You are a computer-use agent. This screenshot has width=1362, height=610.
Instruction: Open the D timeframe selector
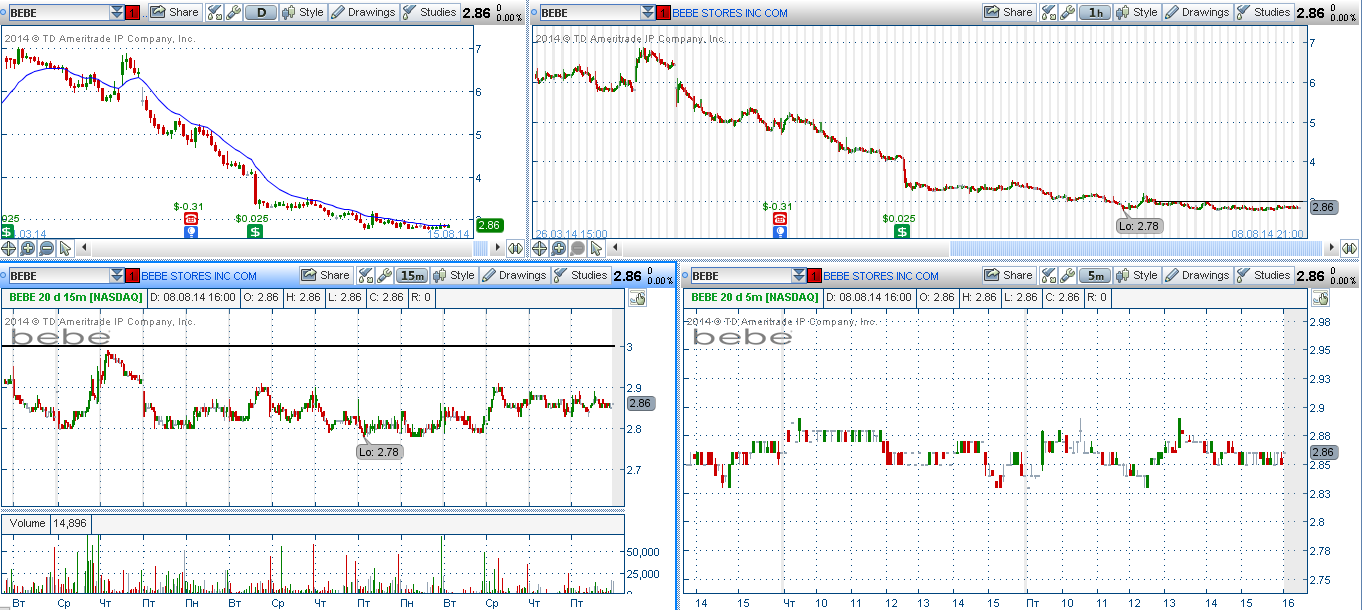261,13
